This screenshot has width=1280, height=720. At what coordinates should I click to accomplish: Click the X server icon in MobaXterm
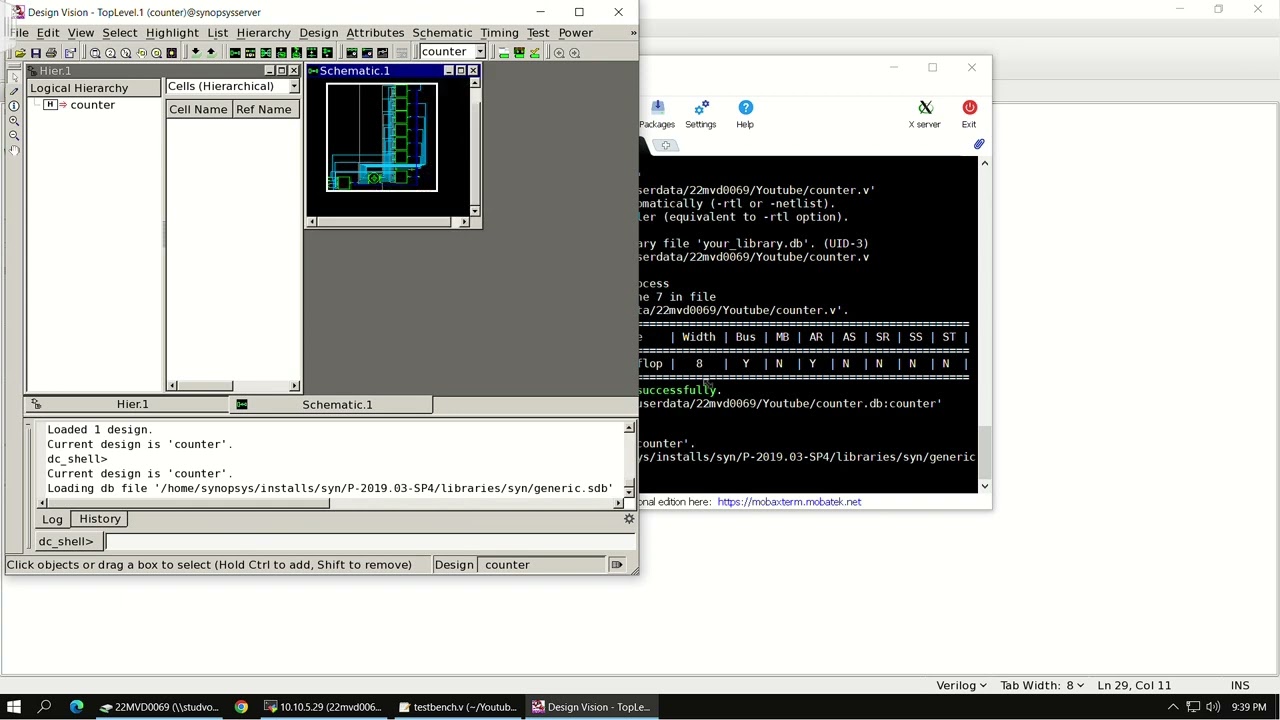[925, 114]
